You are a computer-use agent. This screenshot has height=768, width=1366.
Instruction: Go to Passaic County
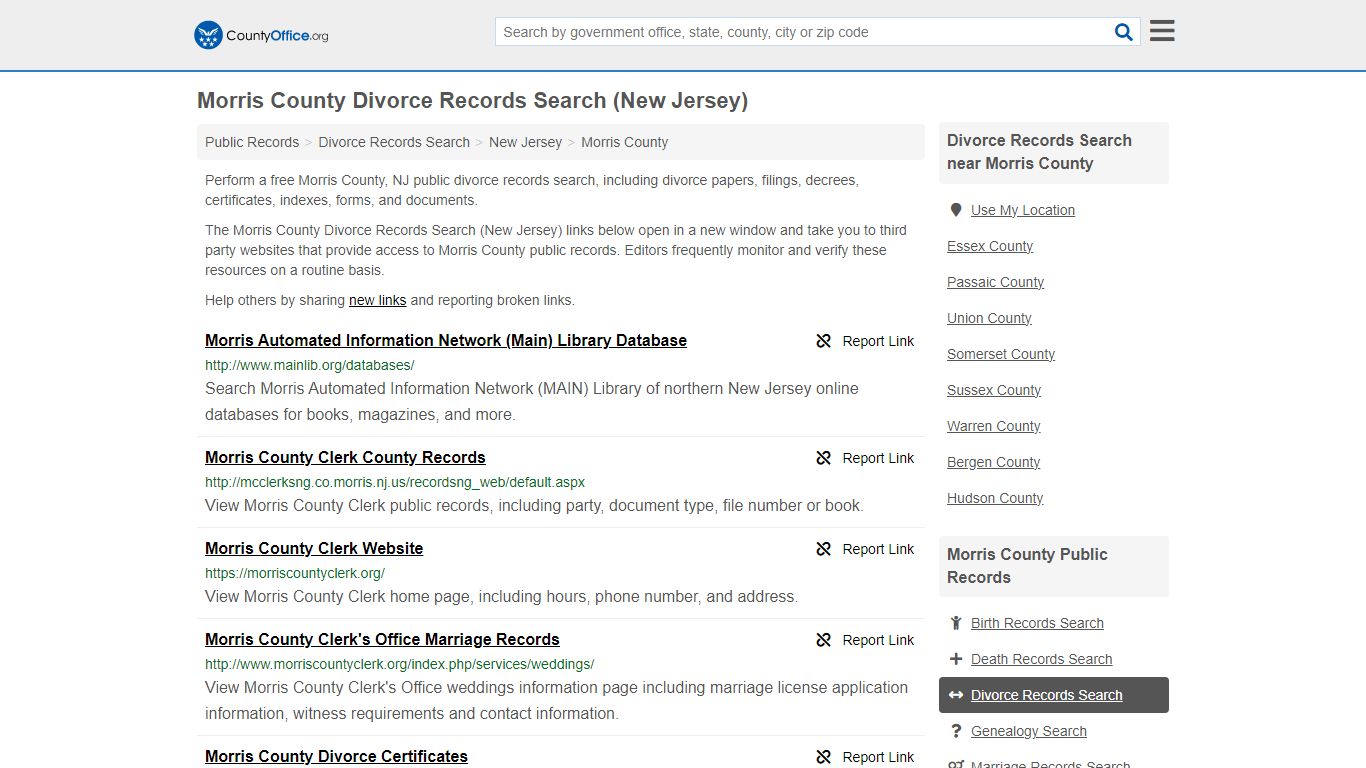(995, 282)
